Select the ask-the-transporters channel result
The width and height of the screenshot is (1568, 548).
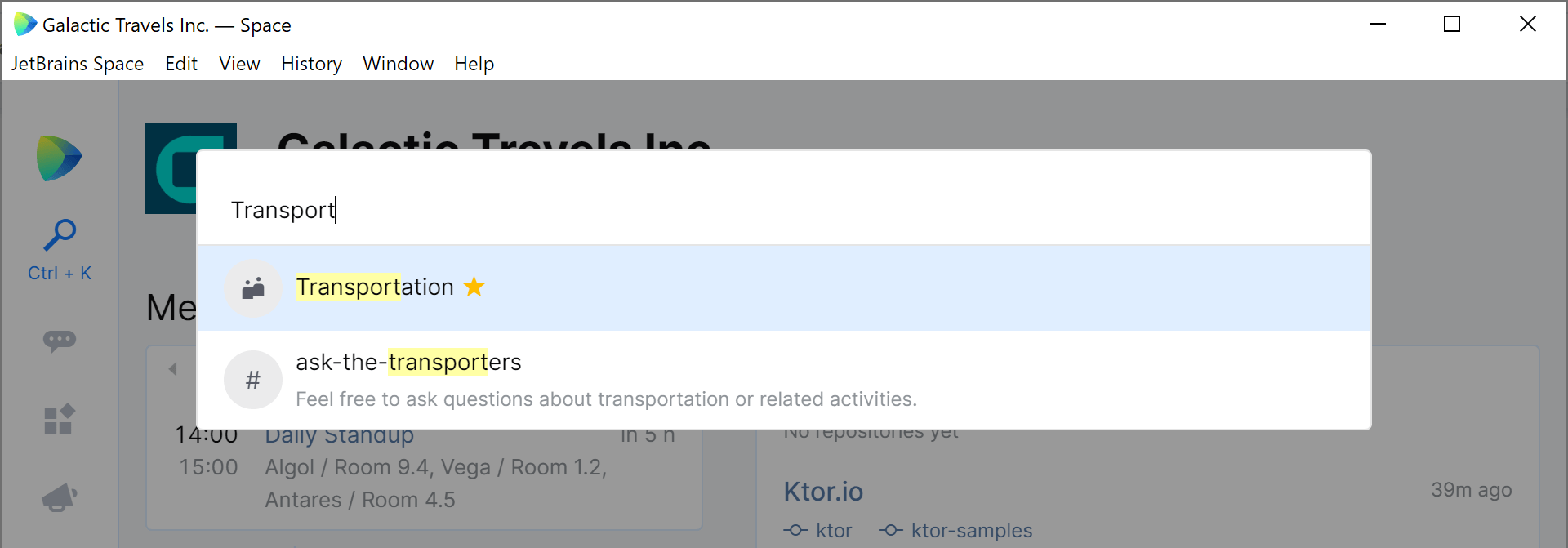tap(784, 380)
